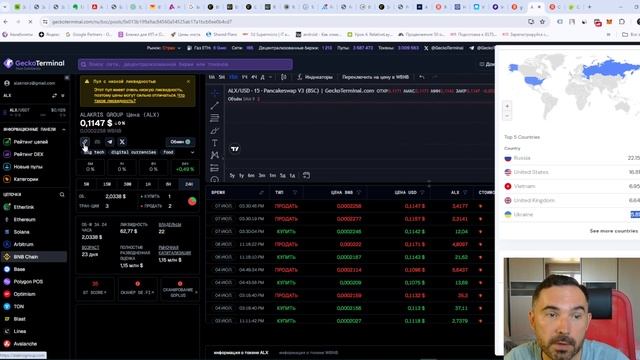
Task: Zoom out on the countries map
Action: click(x=507, y=116)
